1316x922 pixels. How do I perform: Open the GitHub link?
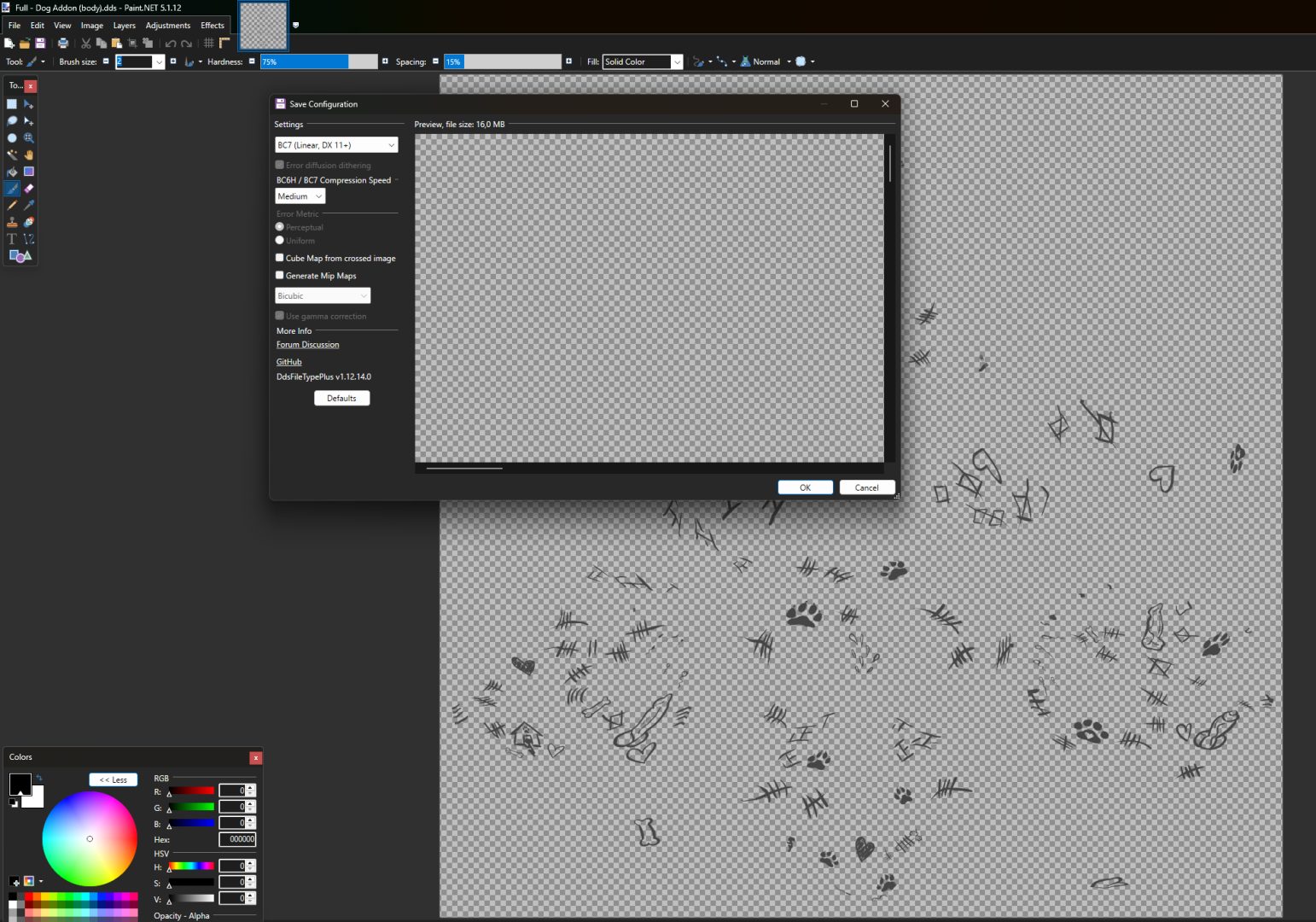point(288,362)
